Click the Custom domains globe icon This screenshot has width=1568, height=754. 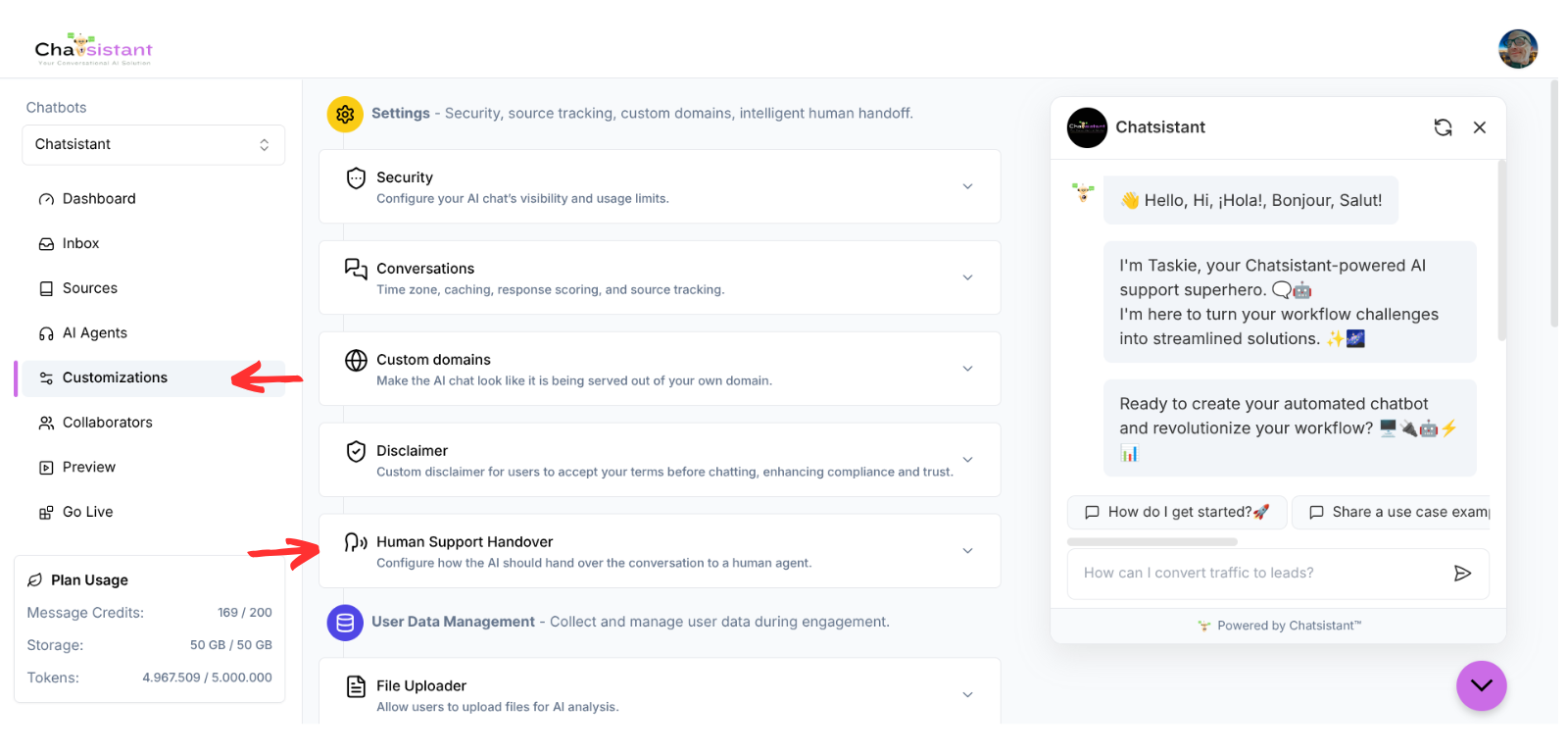356,360
